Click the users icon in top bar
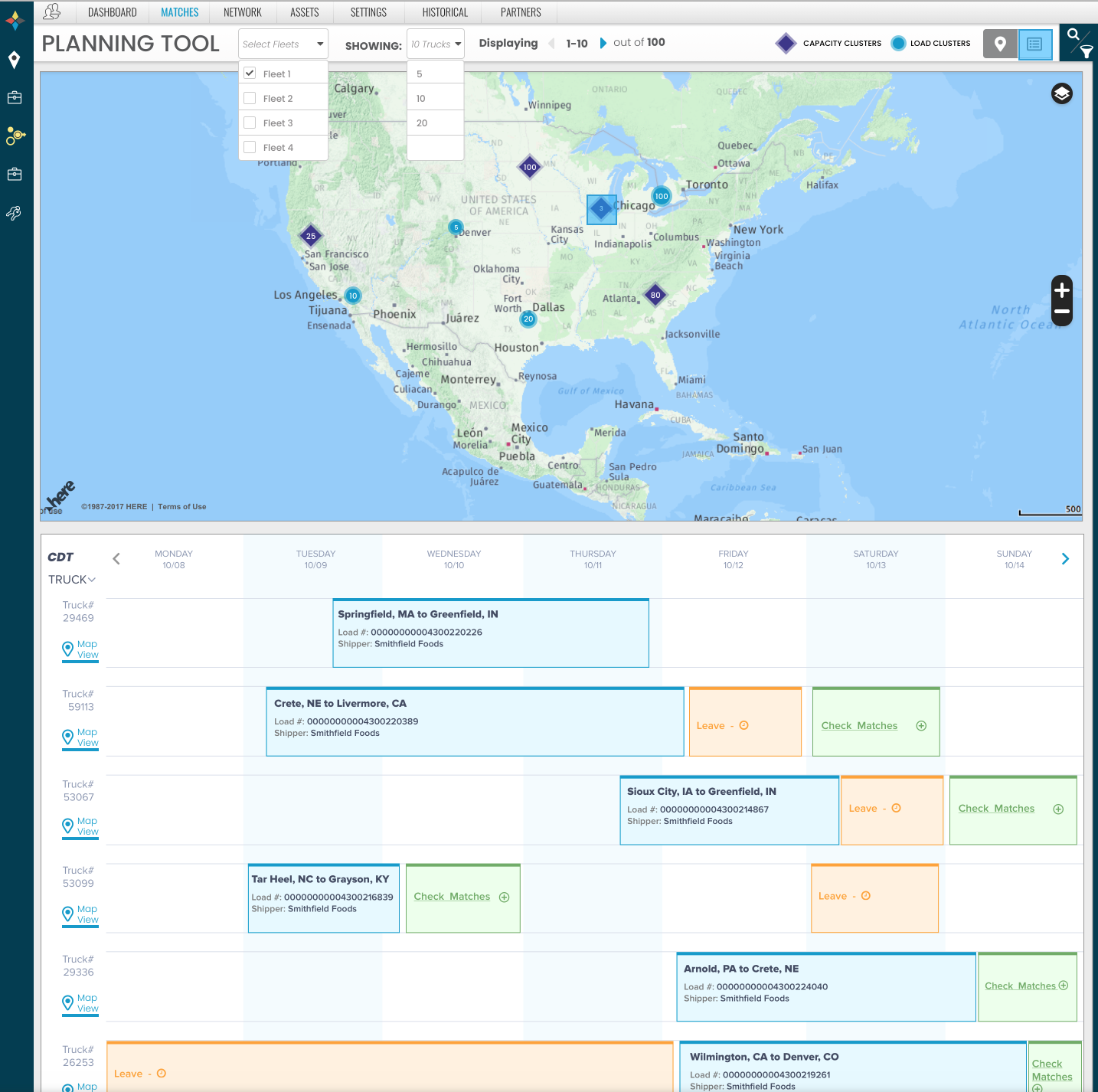The width and height of the screenshot is (1098, 1092). pyautogui.click(x=52, y=11)
